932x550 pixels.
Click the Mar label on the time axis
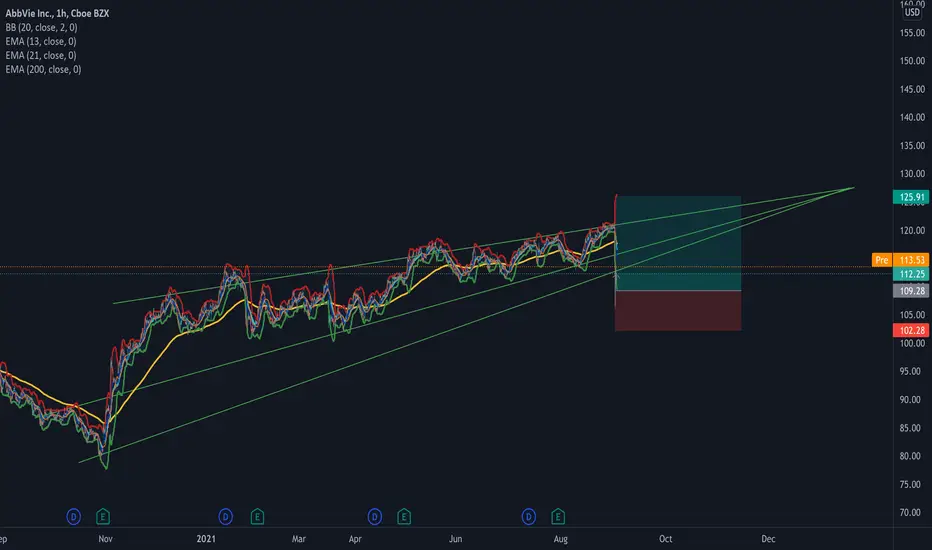point(298,539)
